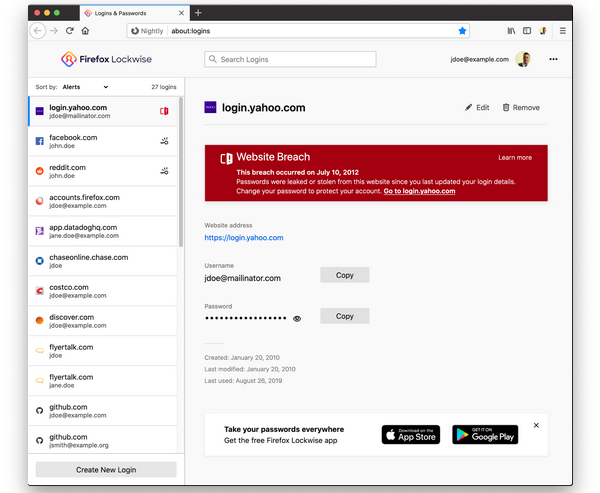
Task: Select the costco.com login entry
Action: pos(103,291)
